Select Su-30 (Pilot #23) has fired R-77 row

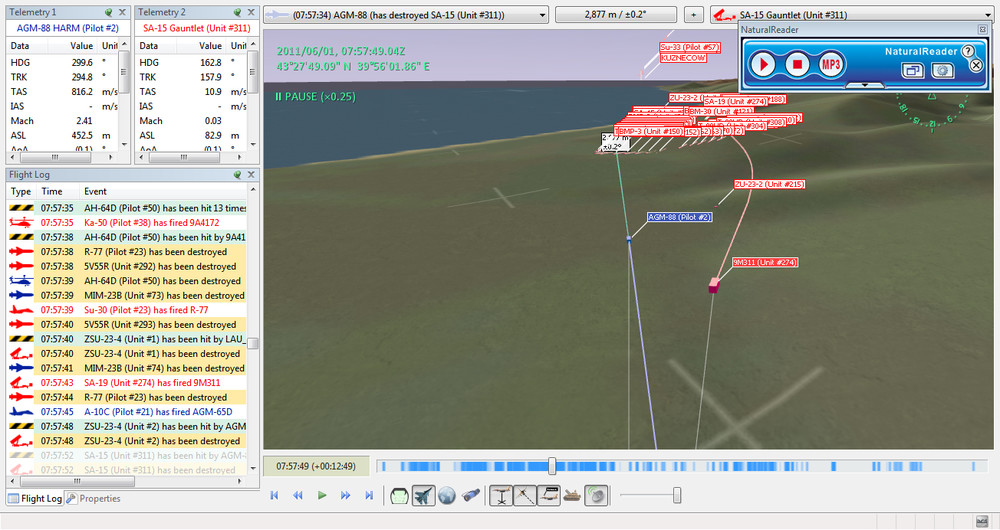(x=127, y=310)
